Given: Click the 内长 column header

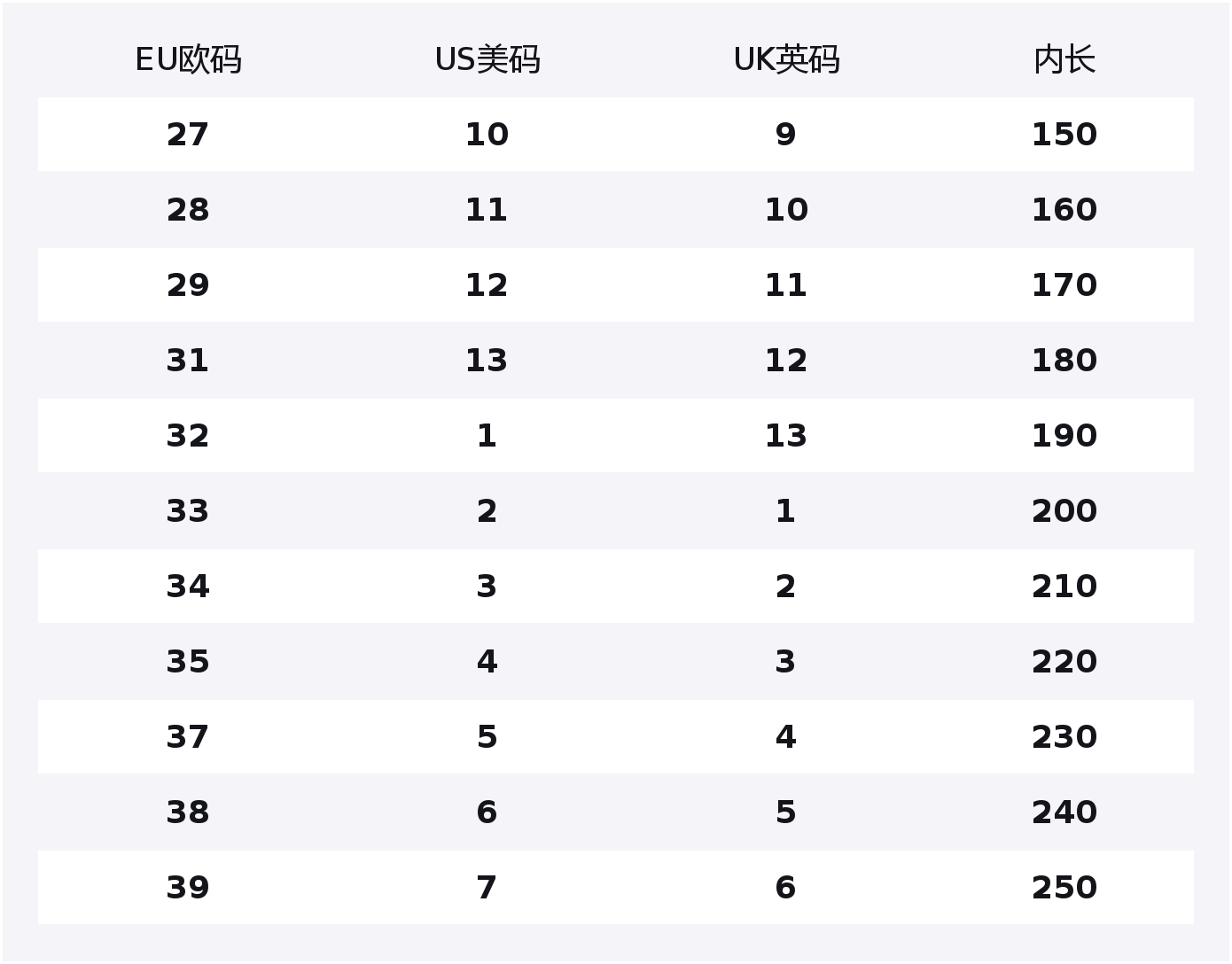Looking at the screenshot, I should click(x=1064, y=60).
